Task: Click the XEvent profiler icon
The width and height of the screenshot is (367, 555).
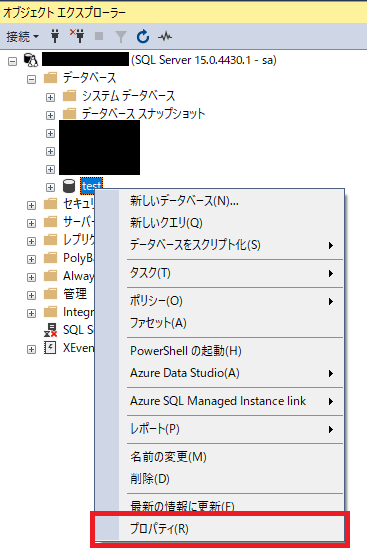Action: click(50, 348)
